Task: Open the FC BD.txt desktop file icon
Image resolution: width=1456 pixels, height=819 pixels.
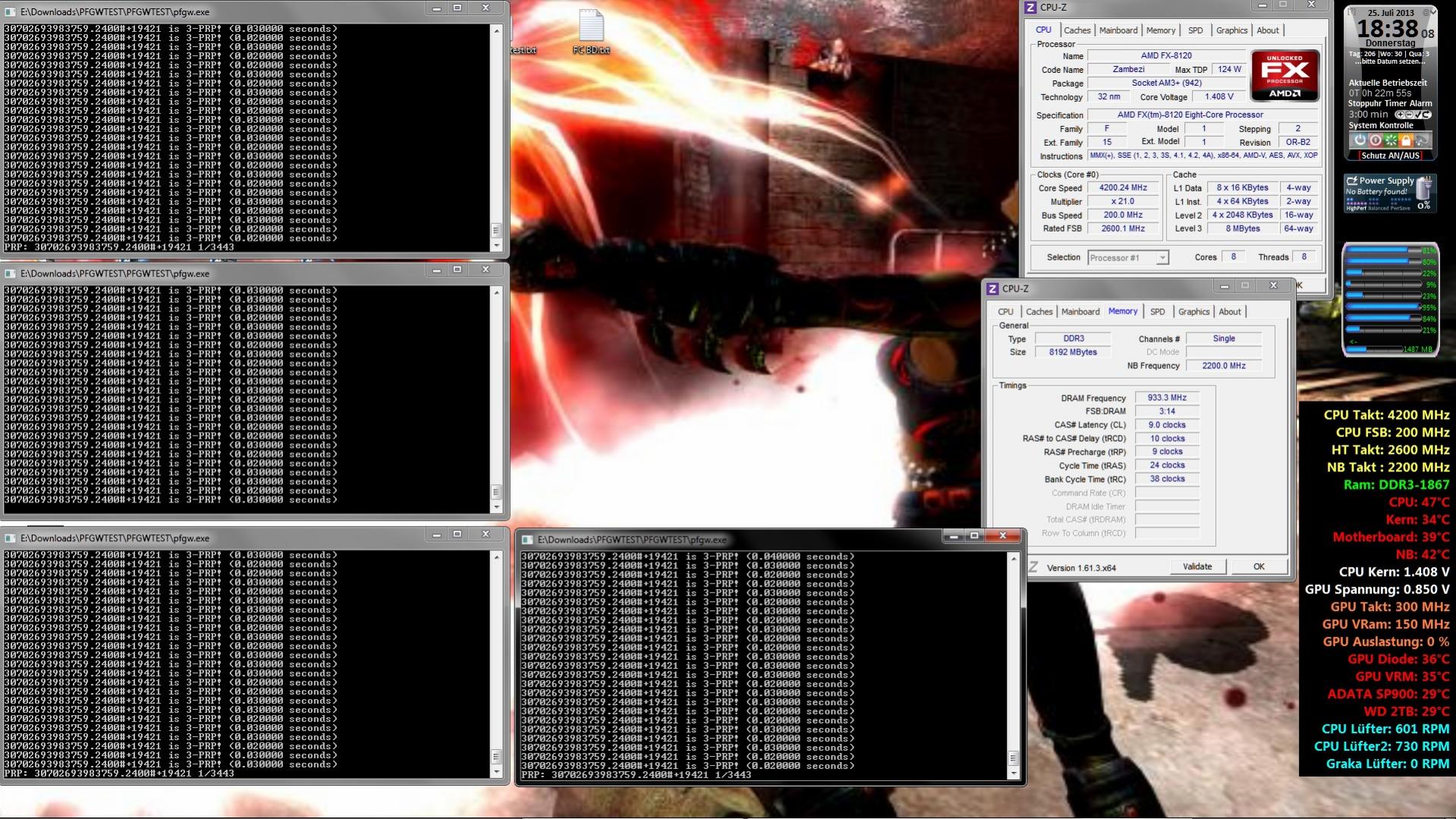Action: (x=591, y=32)
